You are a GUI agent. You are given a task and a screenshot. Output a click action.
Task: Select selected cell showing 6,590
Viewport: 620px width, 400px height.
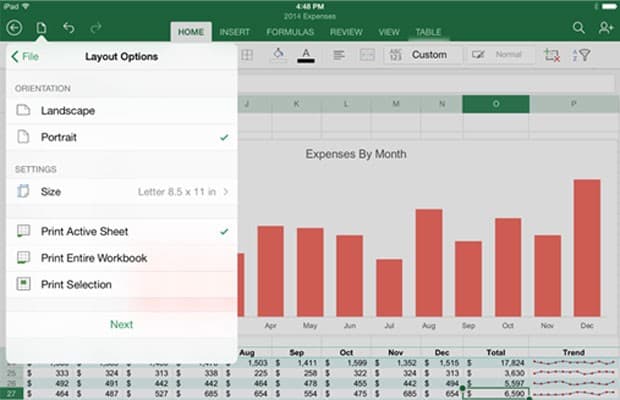tap(496, 394)
